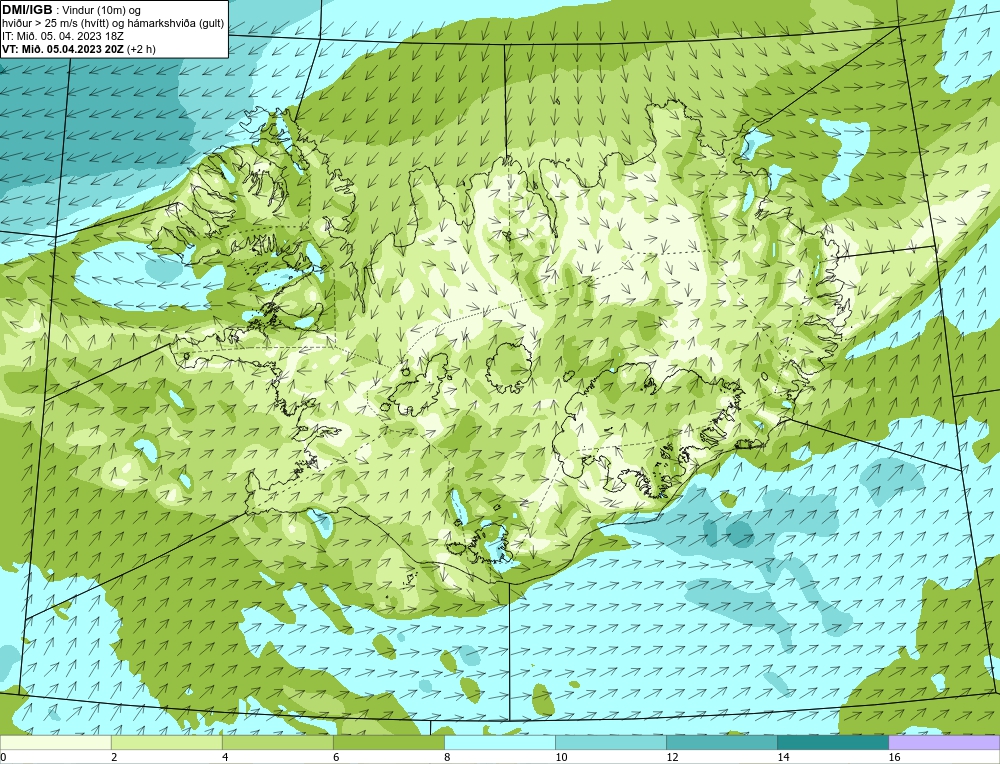Click the legend scale label '16'
Image resolution: width=1000 pixels, height=764 pixels.
894,757
